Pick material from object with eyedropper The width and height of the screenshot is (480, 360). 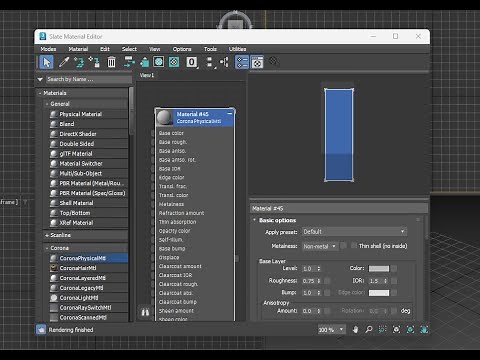[x=63, y=62]
